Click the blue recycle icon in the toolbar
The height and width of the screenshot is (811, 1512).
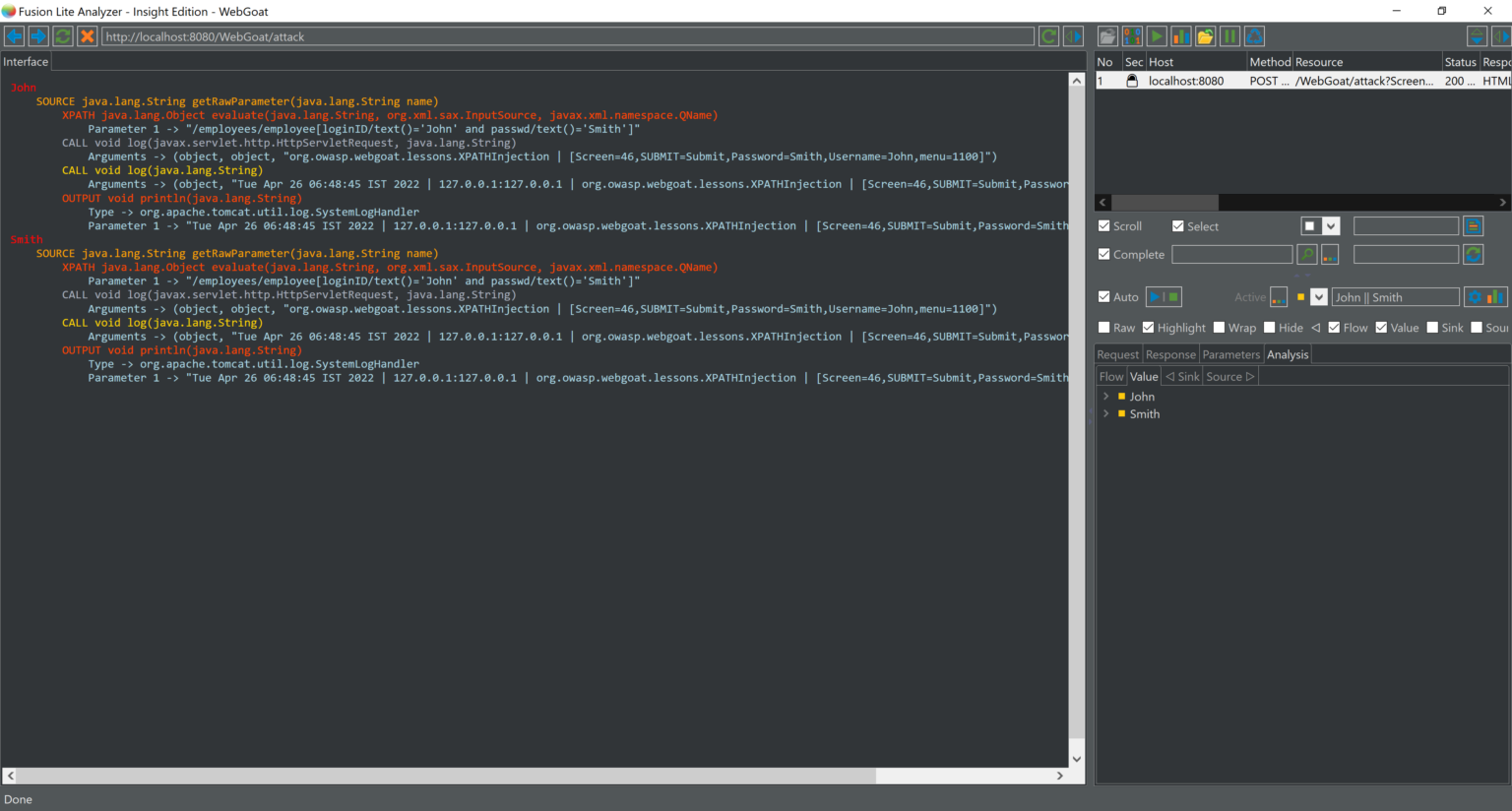tap(1254, 36)
